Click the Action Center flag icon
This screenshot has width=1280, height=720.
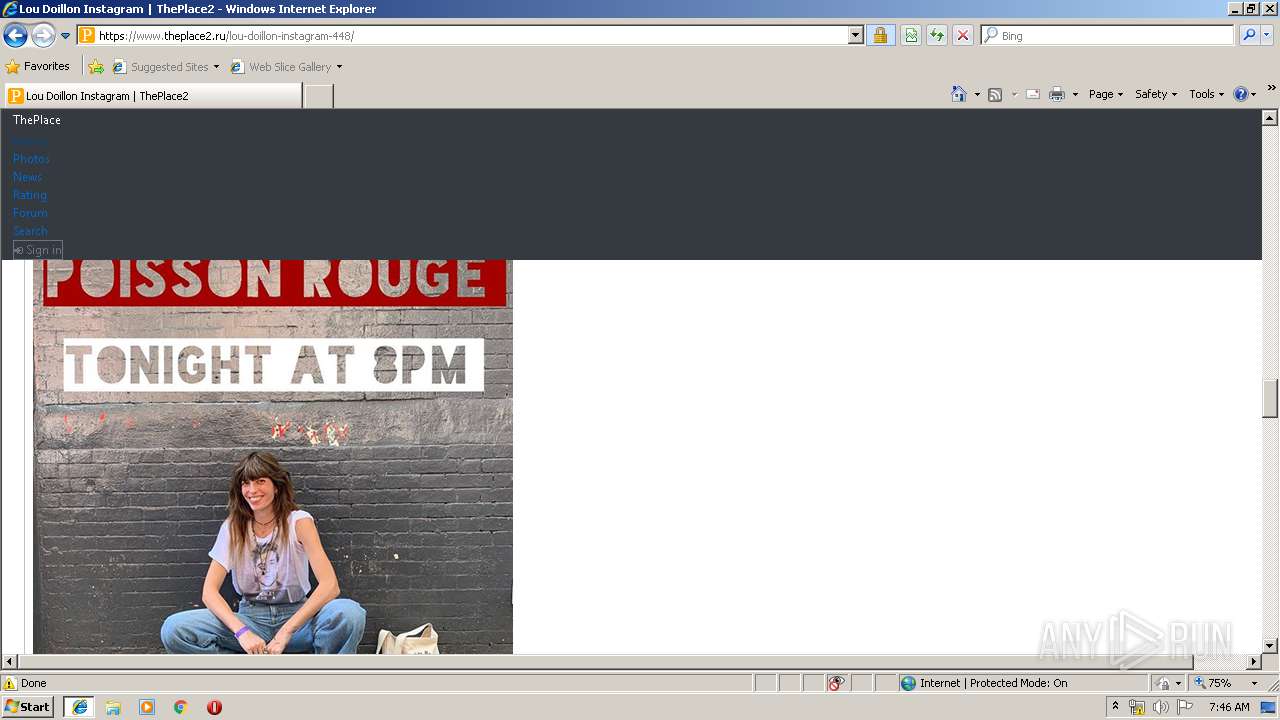point(1185,707)
